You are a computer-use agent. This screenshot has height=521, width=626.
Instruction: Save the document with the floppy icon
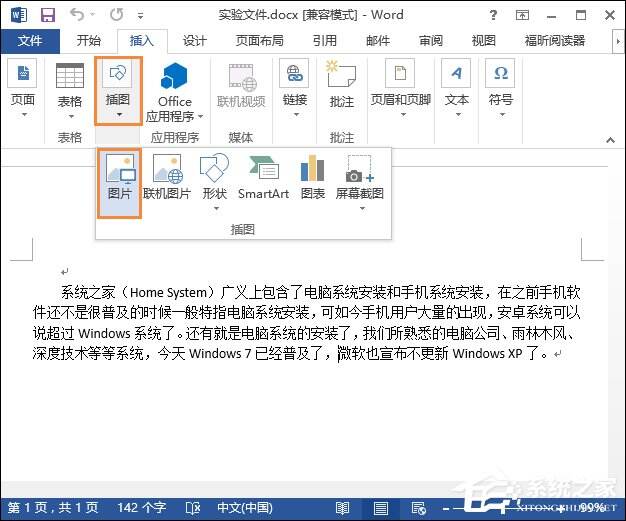click(x=48, y=15)
